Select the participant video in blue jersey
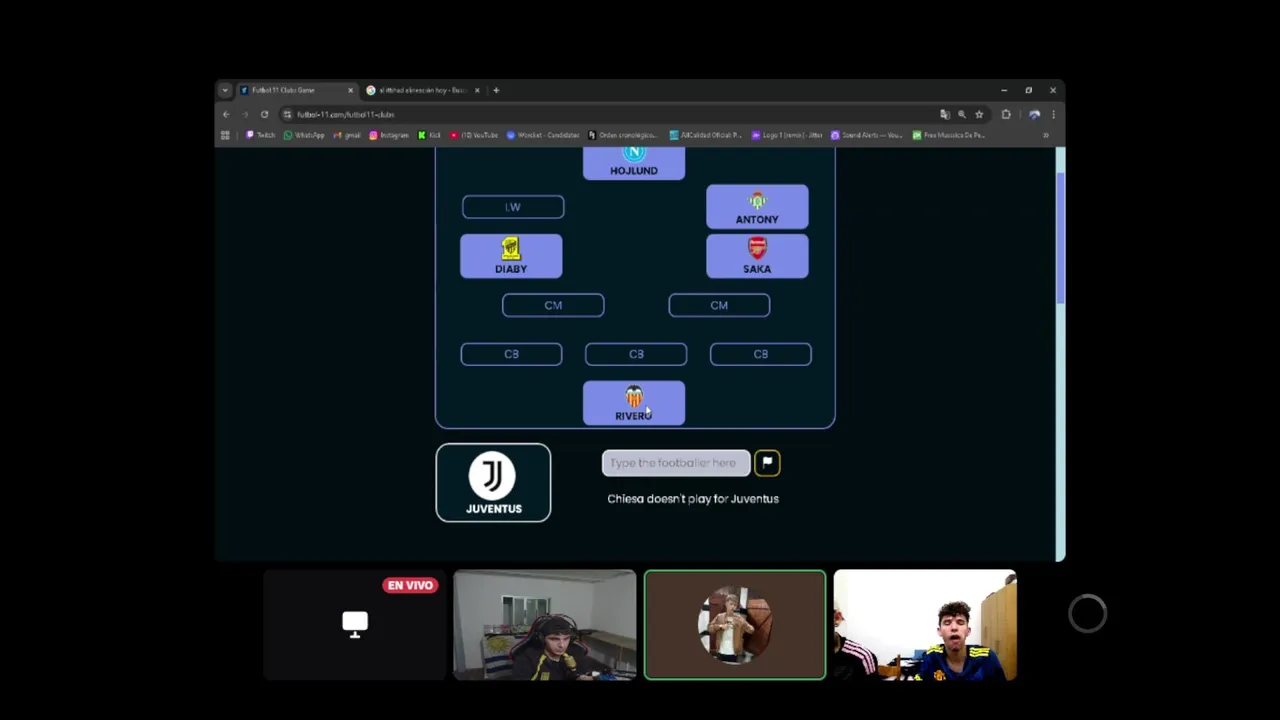 pos(925,625)
